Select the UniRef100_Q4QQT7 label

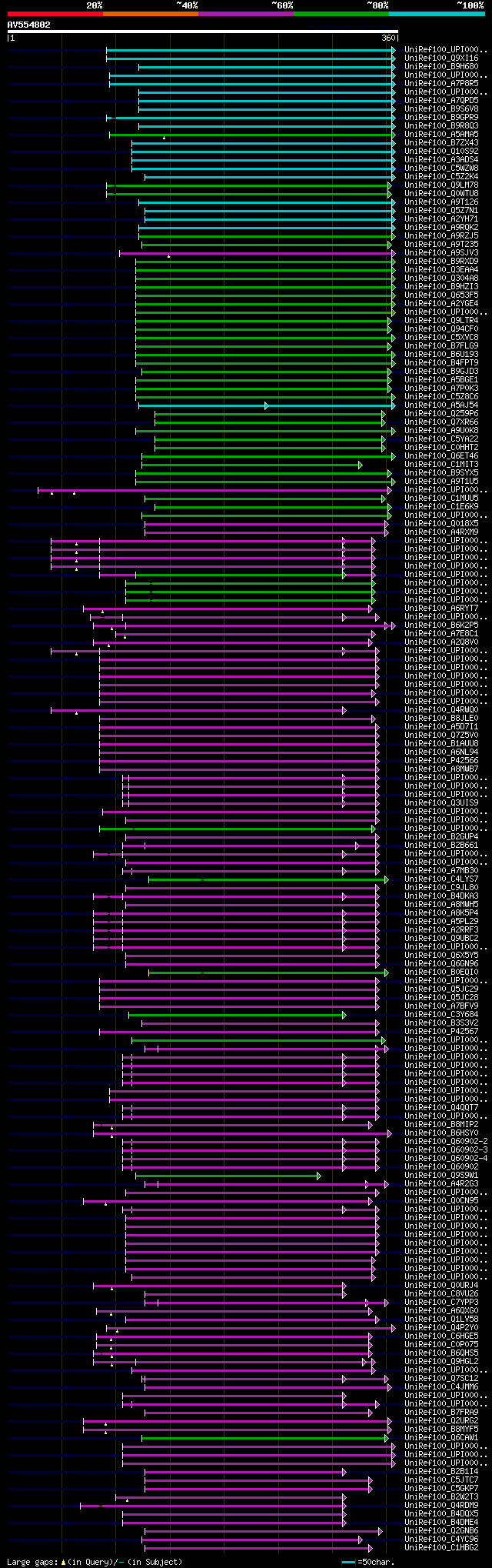pyautogui.click(x=441, y=1107)
